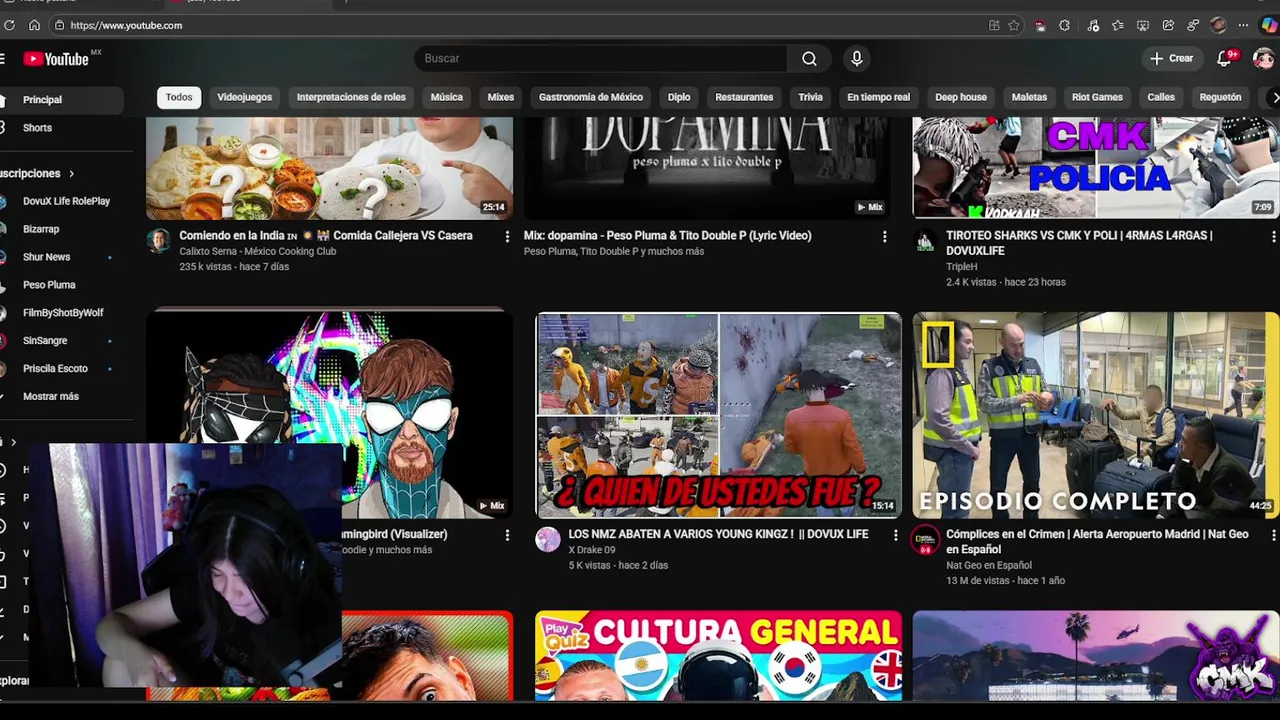1280x720 pixels.
Task: Open the YouTube home logo
Action: 56,59
